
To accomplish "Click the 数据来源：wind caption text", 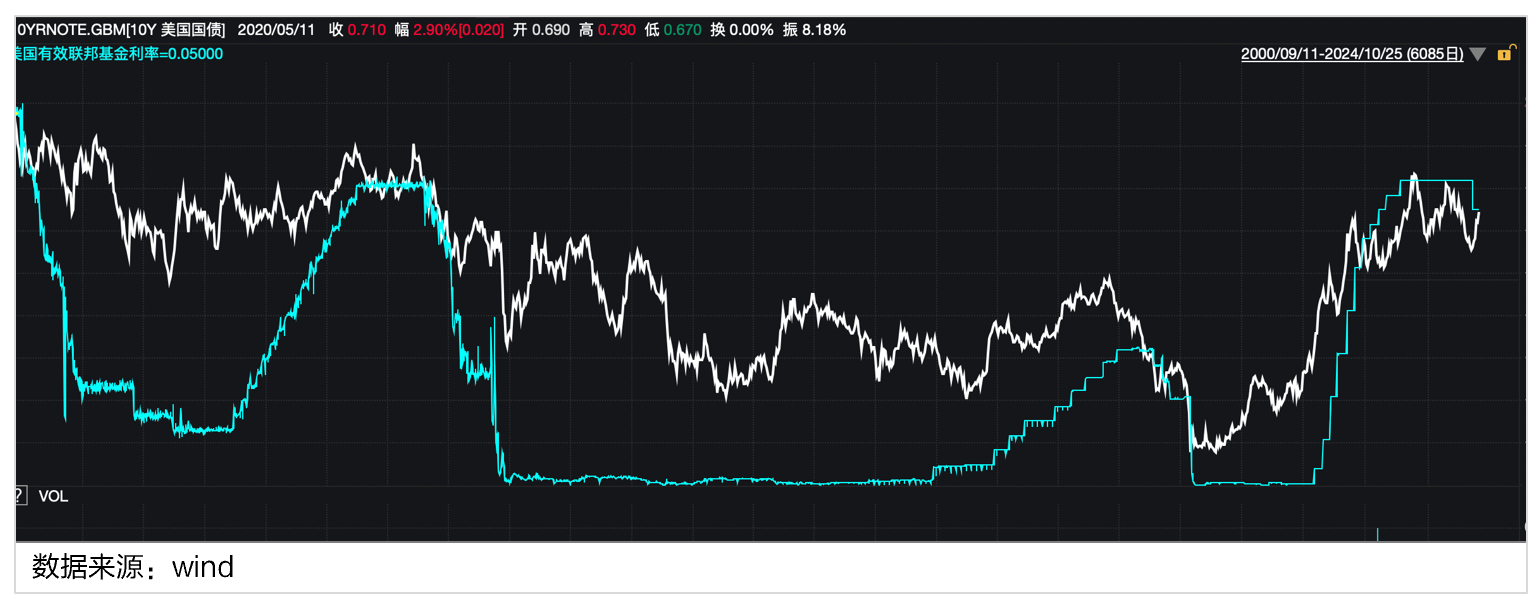I will [133, 567].
